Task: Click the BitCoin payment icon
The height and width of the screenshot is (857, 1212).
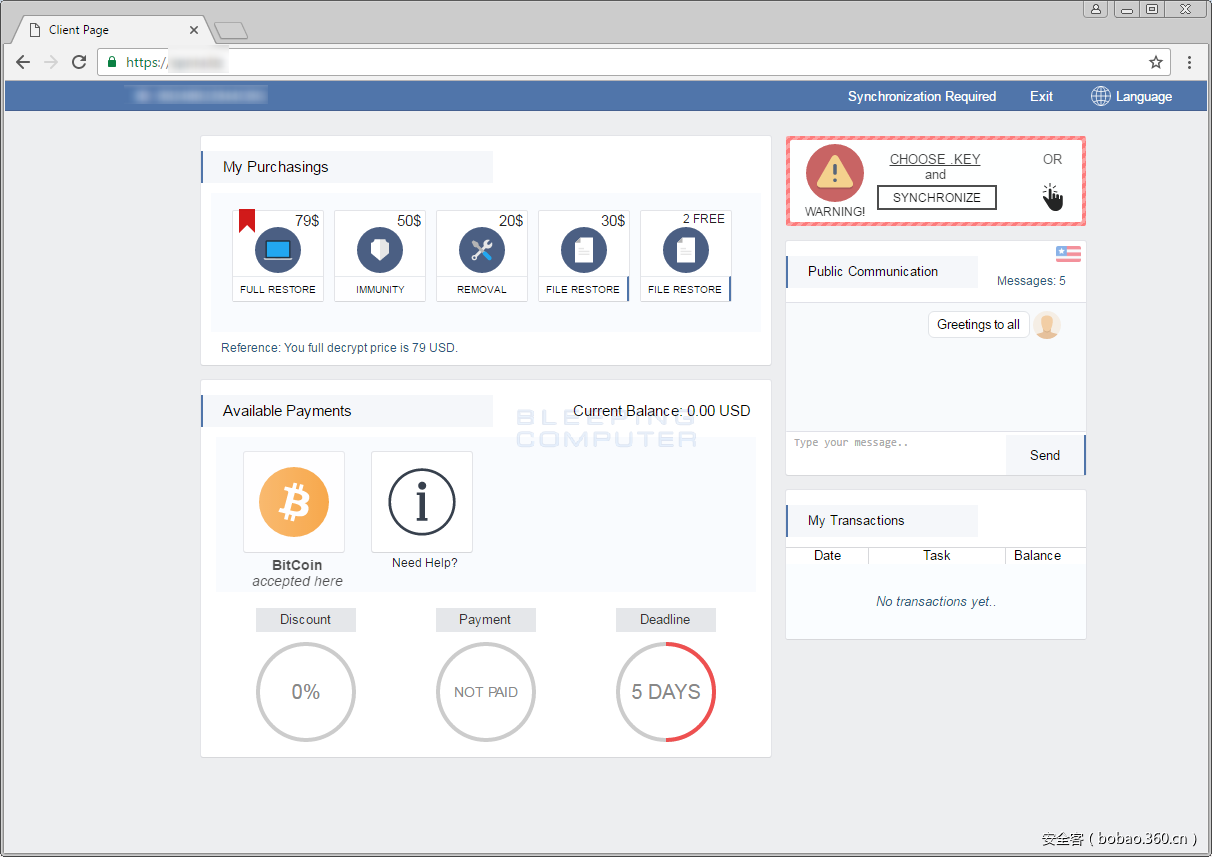Action: tap(294, 502)
